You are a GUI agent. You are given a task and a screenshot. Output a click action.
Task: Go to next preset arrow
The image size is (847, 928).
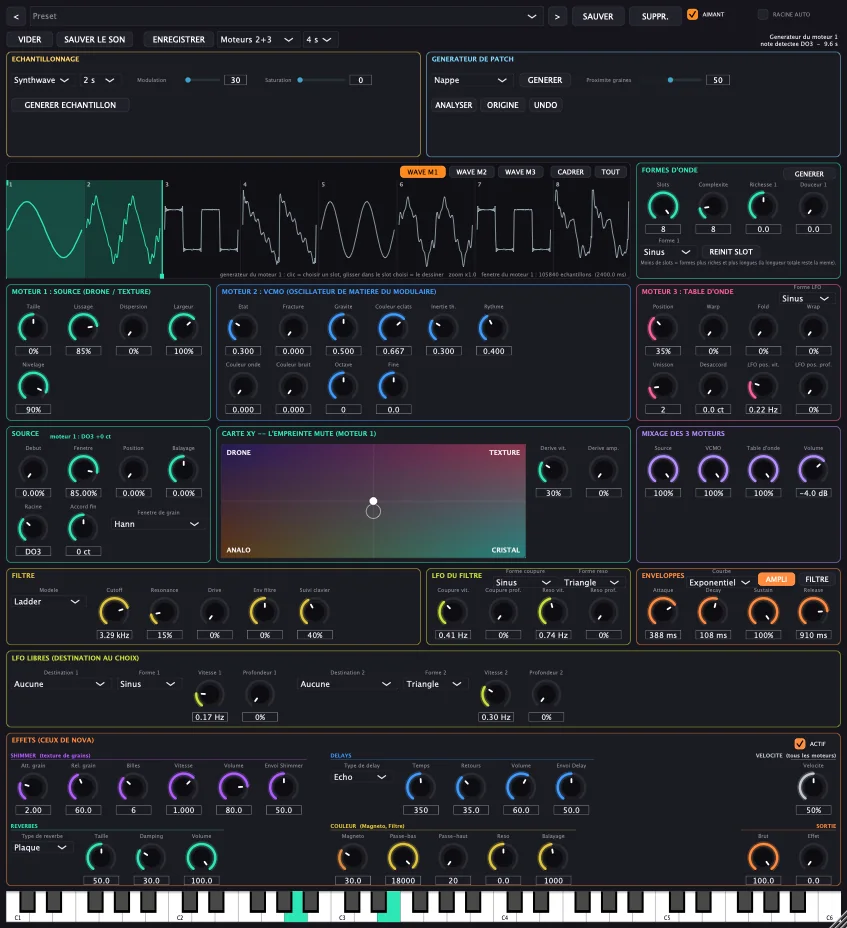click(557, 17)
